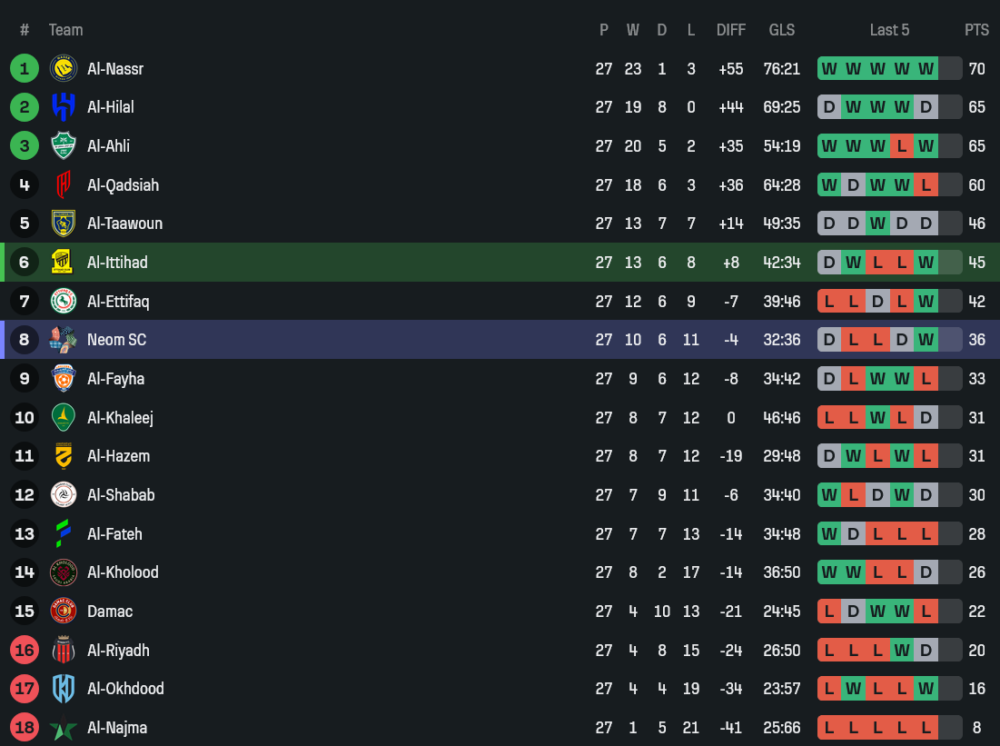Click the Al-Fateh green and blue logo
This screenshot has width=1000, height=746.
click(x=64, y=534)
